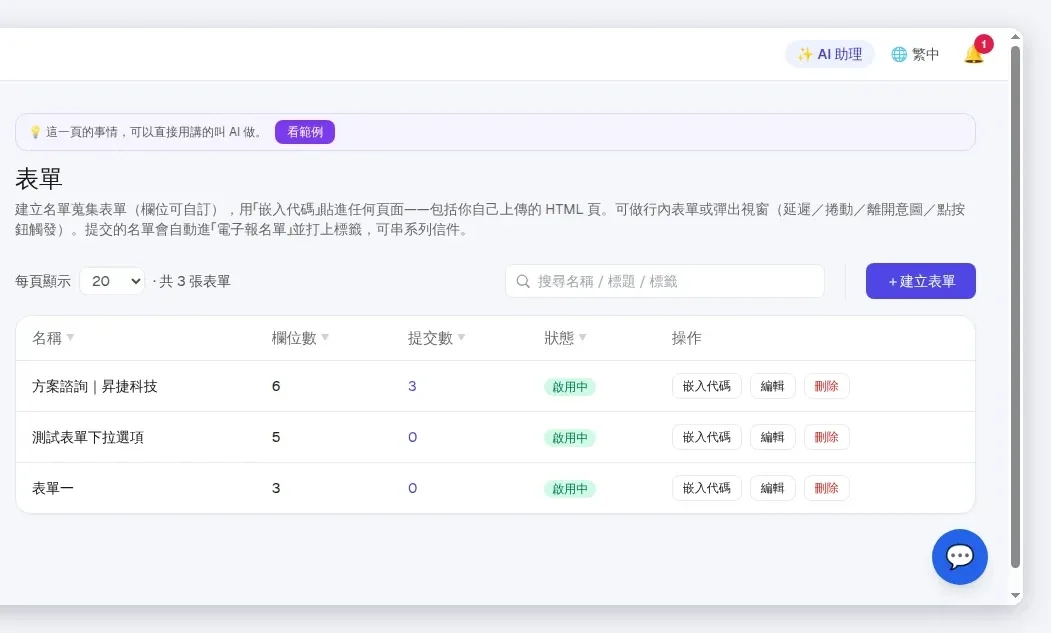Click the globe language icon
1051x633 pixels.
tap(899, 54)
